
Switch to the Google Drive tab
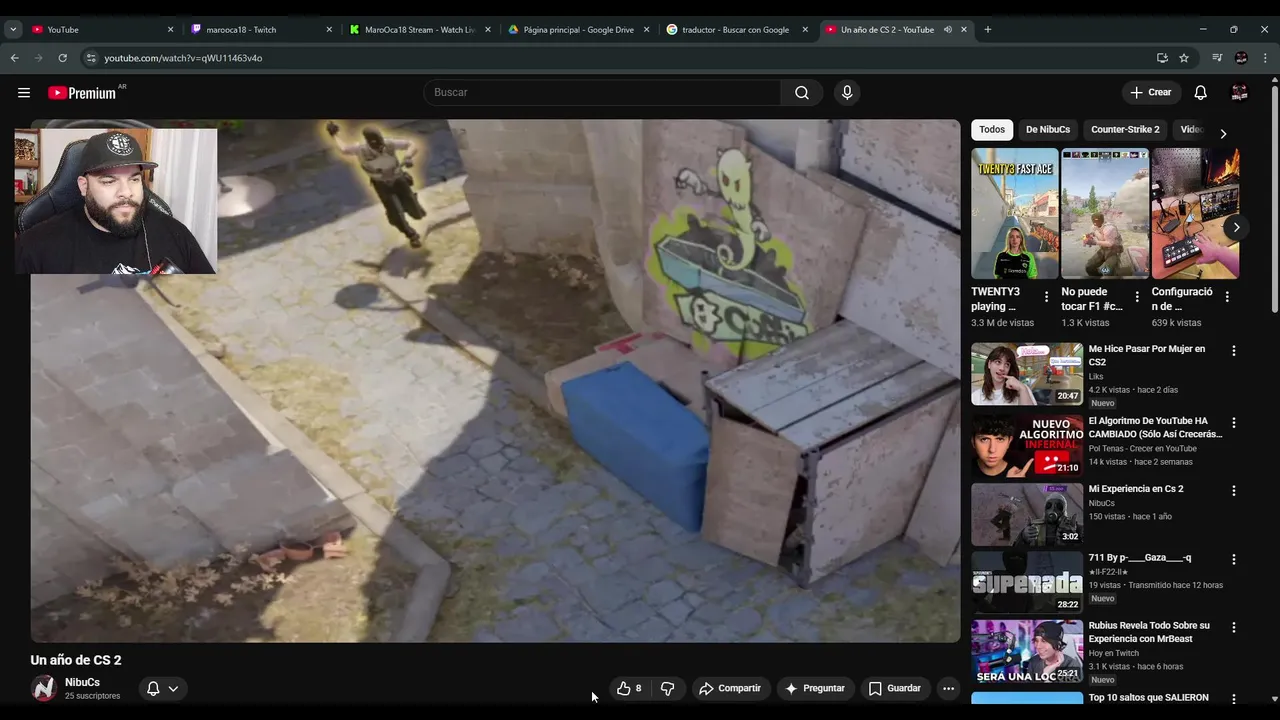point(578,29)
